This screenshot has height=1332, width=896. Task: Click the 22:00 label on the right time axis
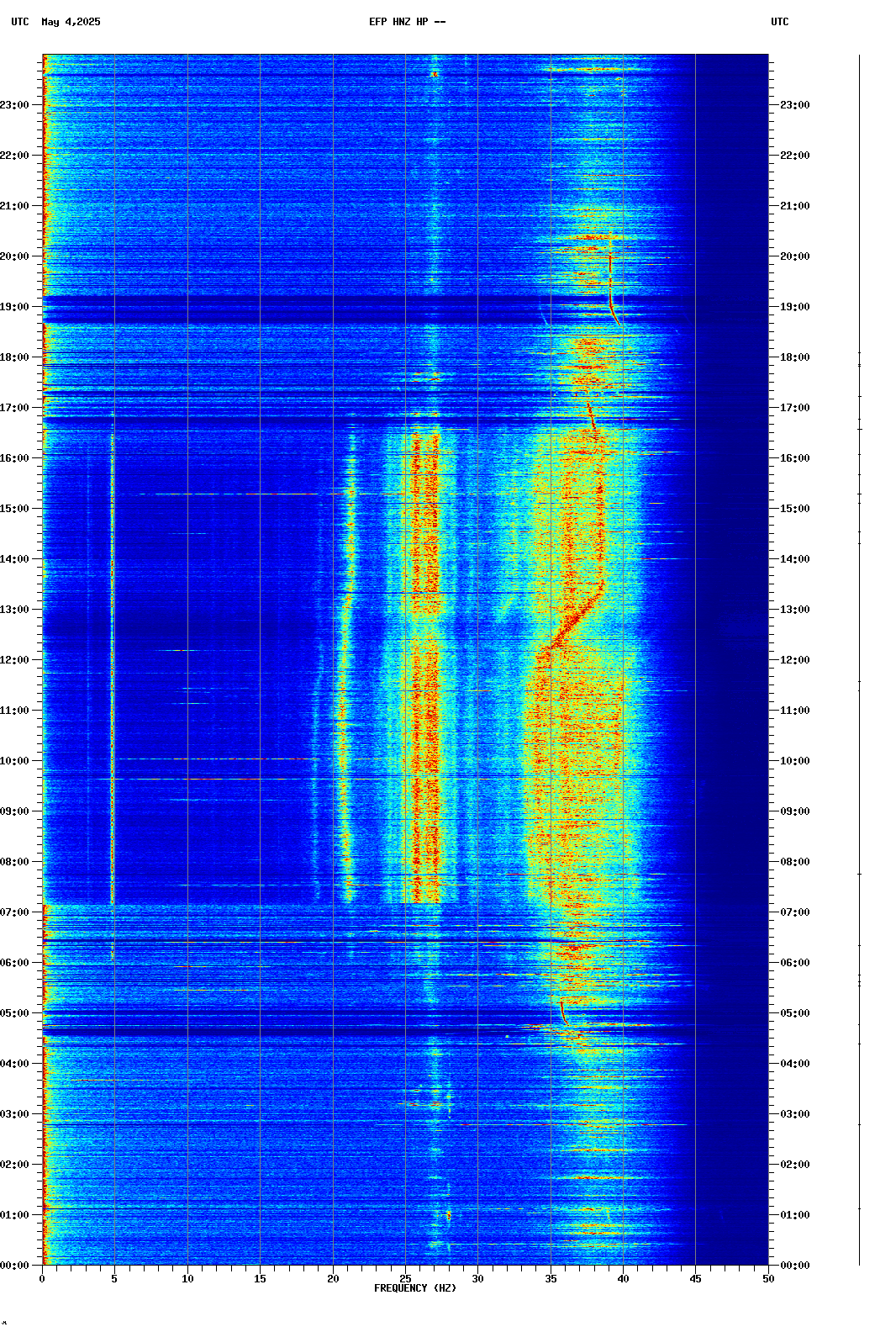795,156
